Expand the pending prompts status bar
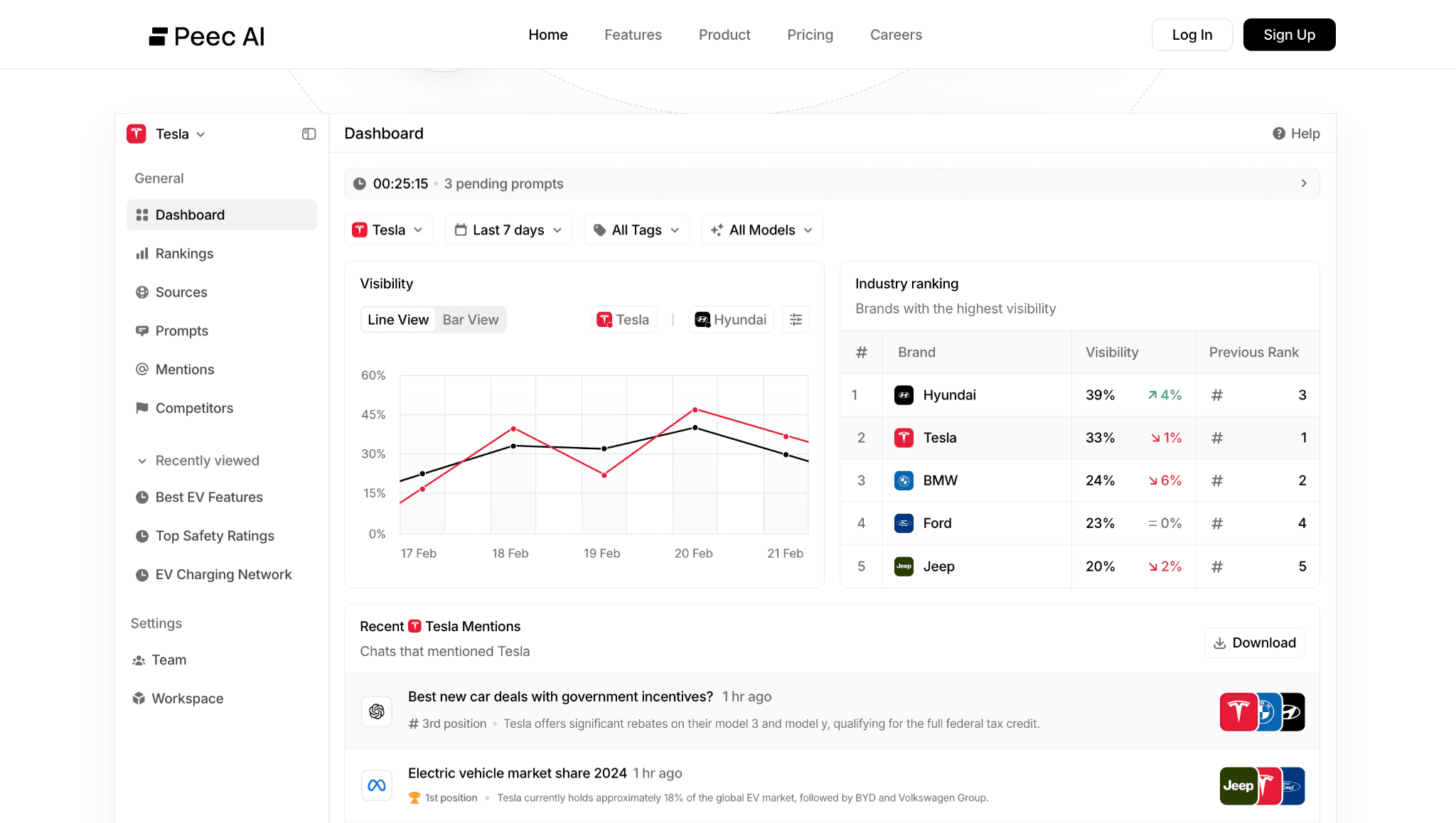Screen dimensions: 1456x823 (1303, 183)
